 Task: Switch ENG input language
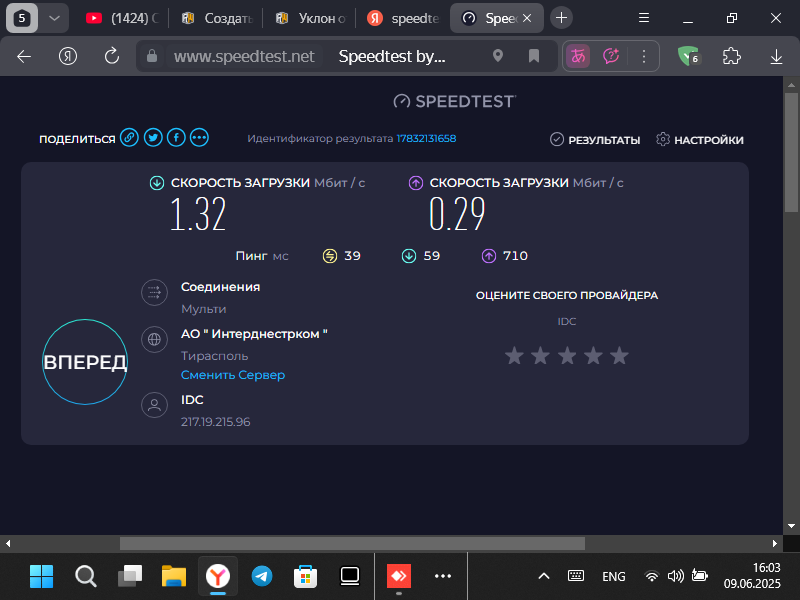(x=614, y=577)
